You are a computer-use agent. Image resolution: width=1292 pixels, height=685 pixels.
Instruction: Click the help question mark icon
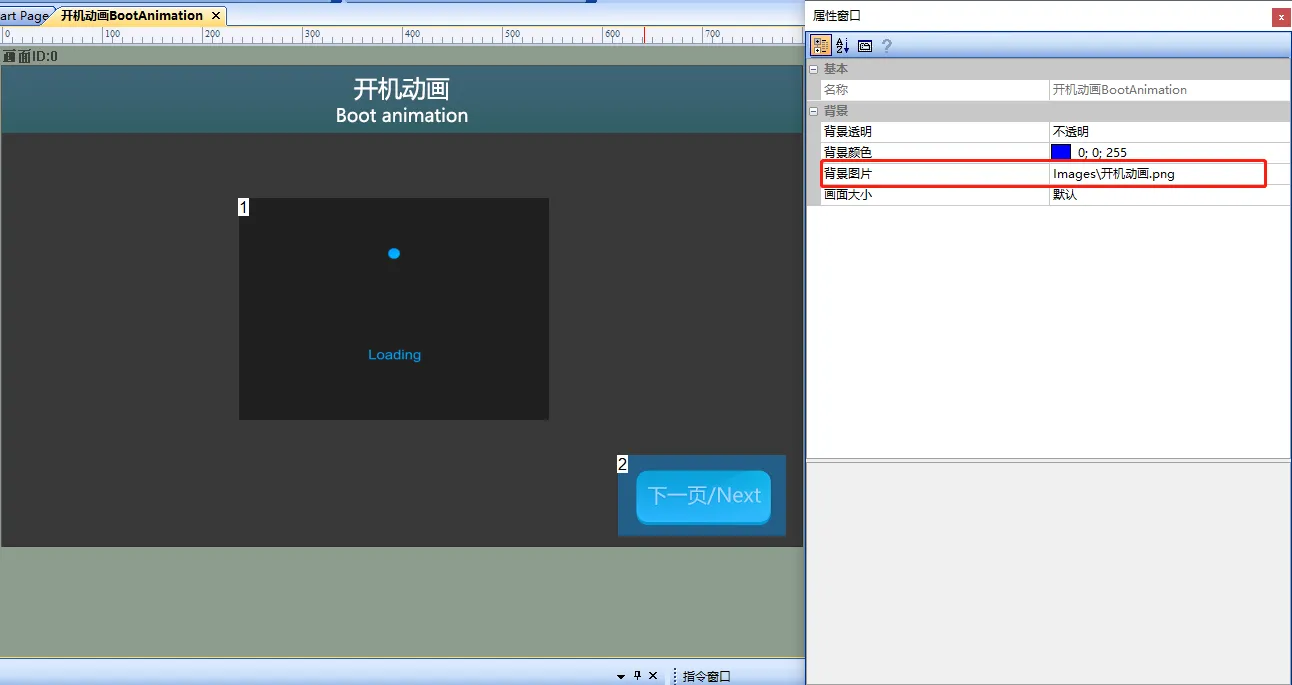(x=886, y=46)
